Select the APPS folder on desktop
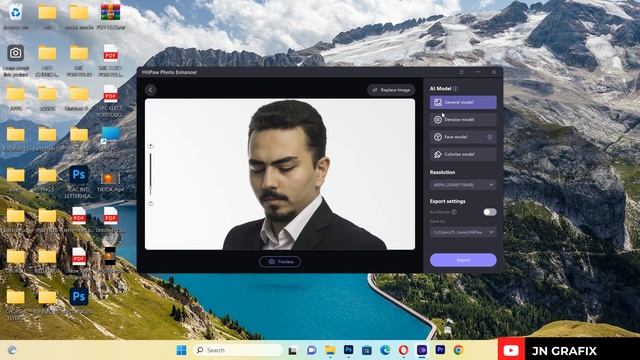 [16, 98]
